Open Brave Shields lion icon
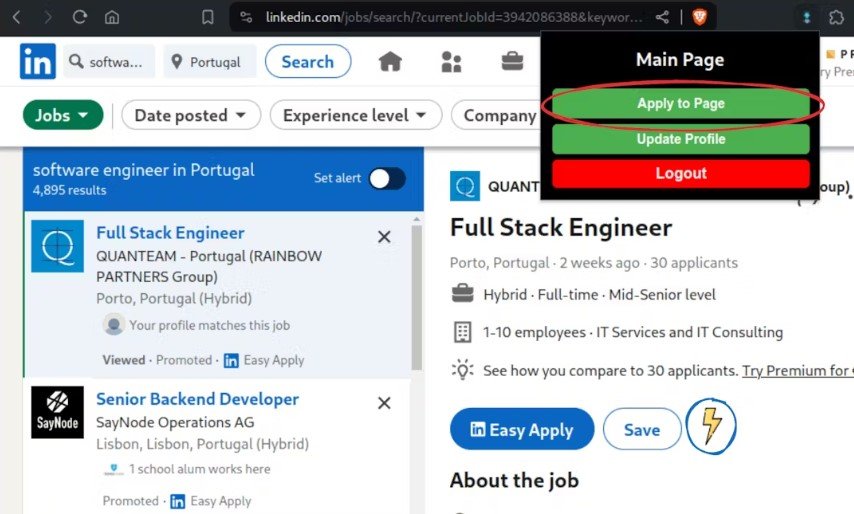The height and width of the screenshot is (514, 854). coord(699,17)
